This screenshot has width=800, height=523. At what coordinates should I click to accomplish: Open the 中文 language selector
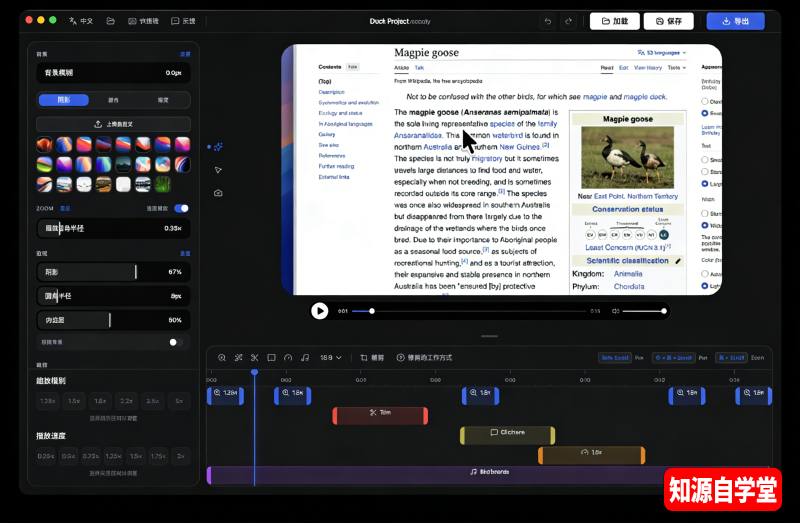(x=81, y=21)
